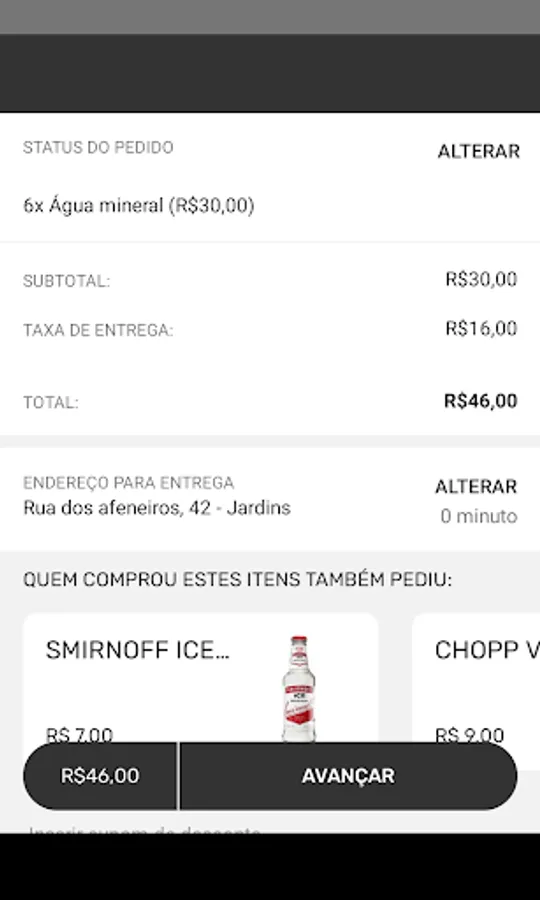Open the SMIRNOFF ICE product title
The image size is (540, 900).
click(x=138, y=650)
